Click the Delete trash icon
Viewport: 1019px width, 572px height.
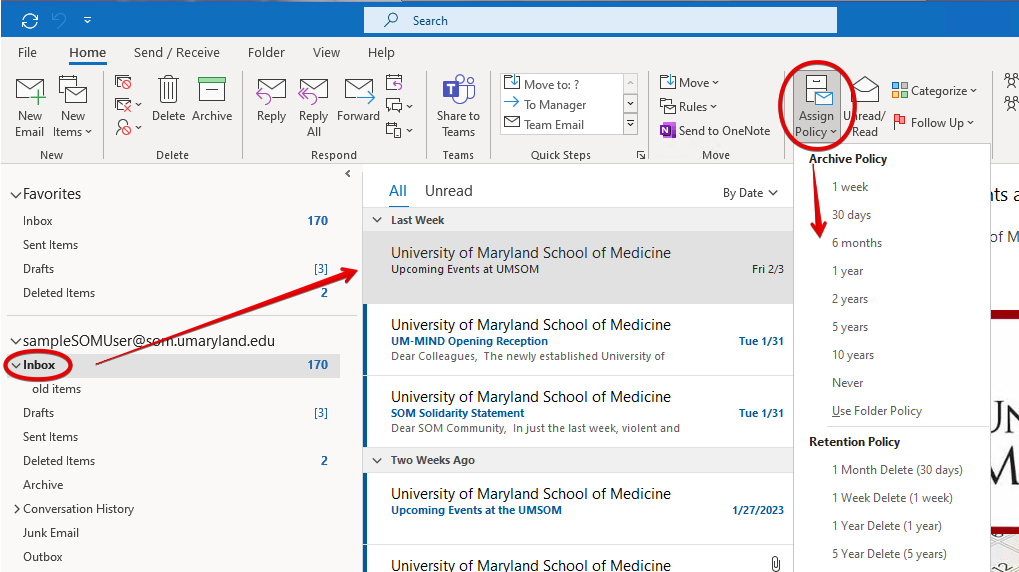tap(168, 101)
